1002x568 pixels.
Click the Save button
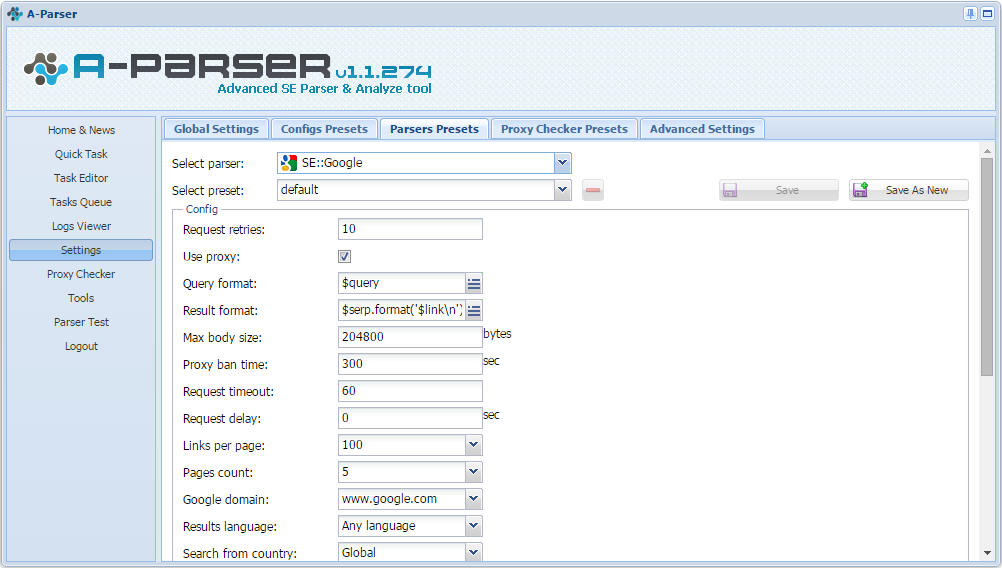[x=778, y=190]
